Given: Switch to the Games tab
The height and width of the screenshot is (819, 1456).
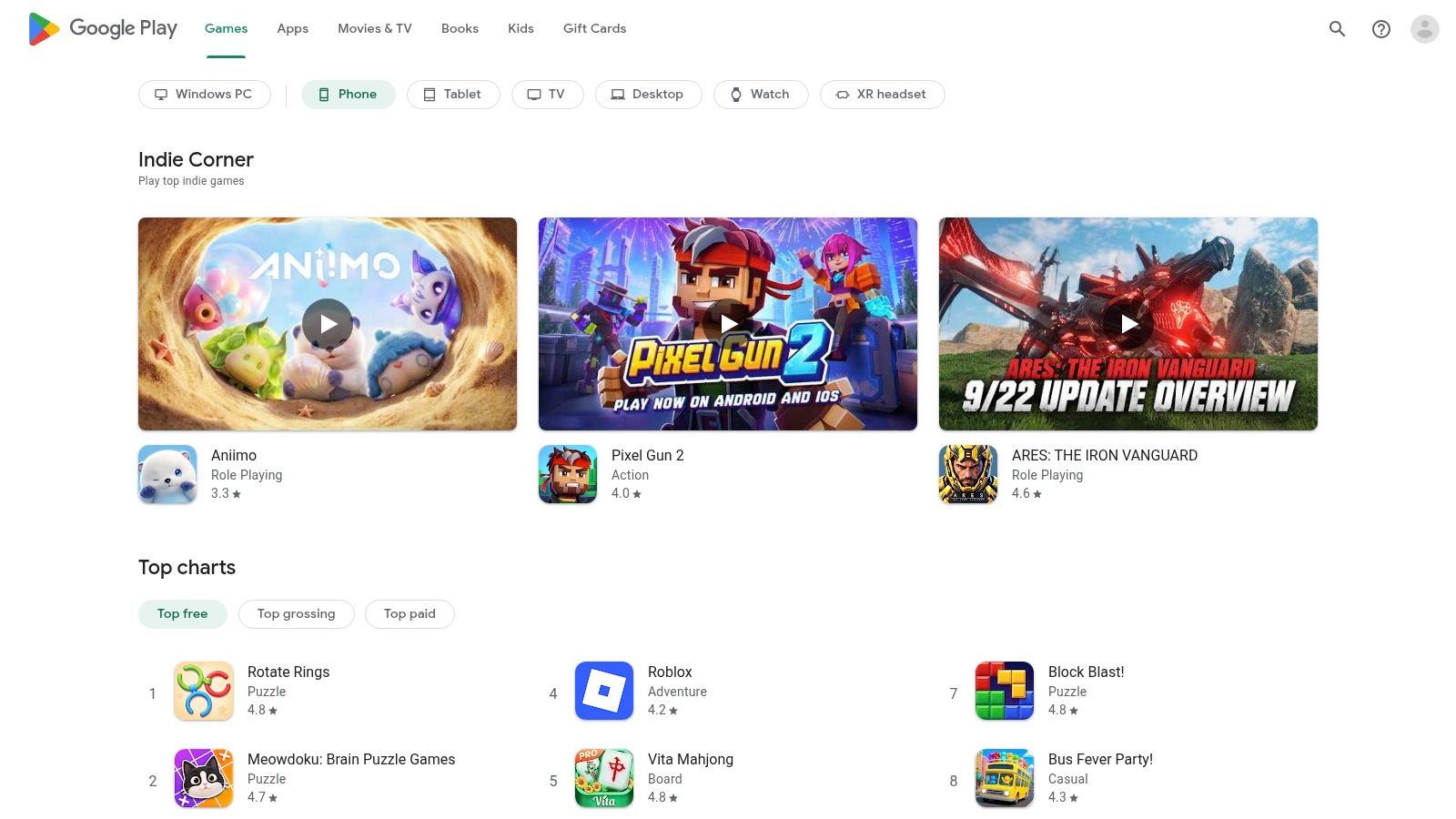Looking at the screenshot, I should point(226,29).
